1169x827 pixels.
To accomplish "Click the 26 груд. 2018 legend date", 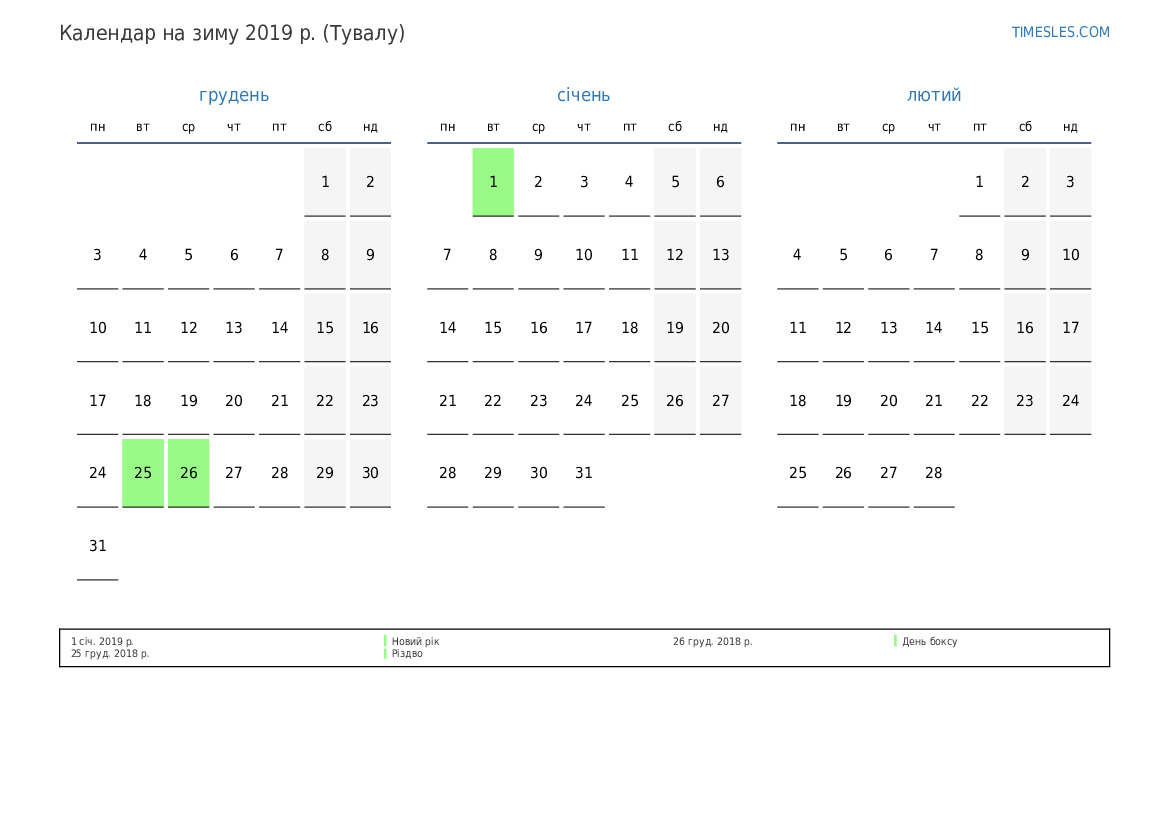I will pos(712,641).
